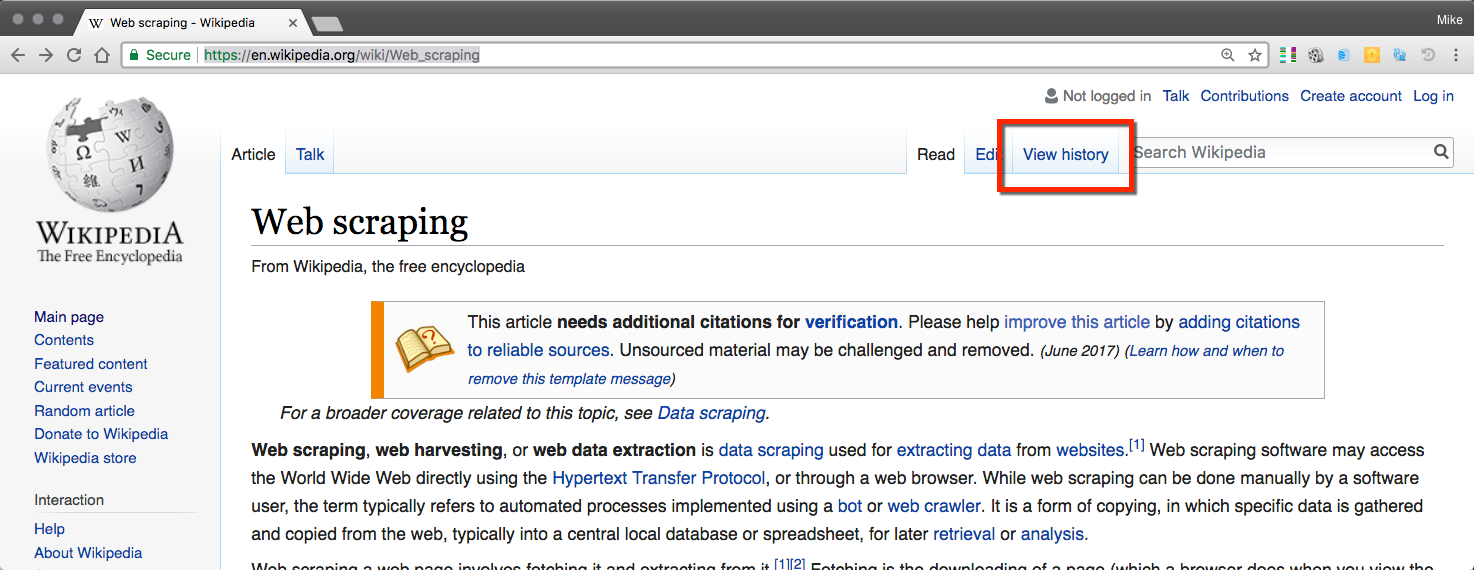Click the zoom magnifier icon in address bar

[1227, 55]
